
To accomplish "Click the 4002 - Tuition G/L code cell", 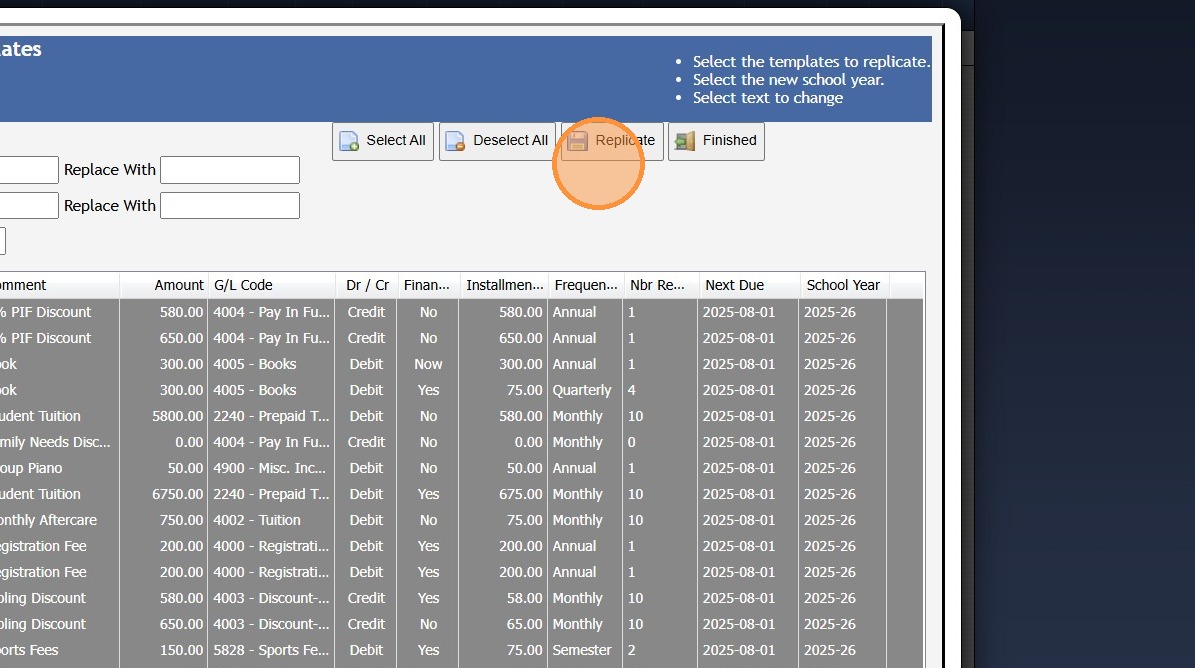I will (257, 520).
